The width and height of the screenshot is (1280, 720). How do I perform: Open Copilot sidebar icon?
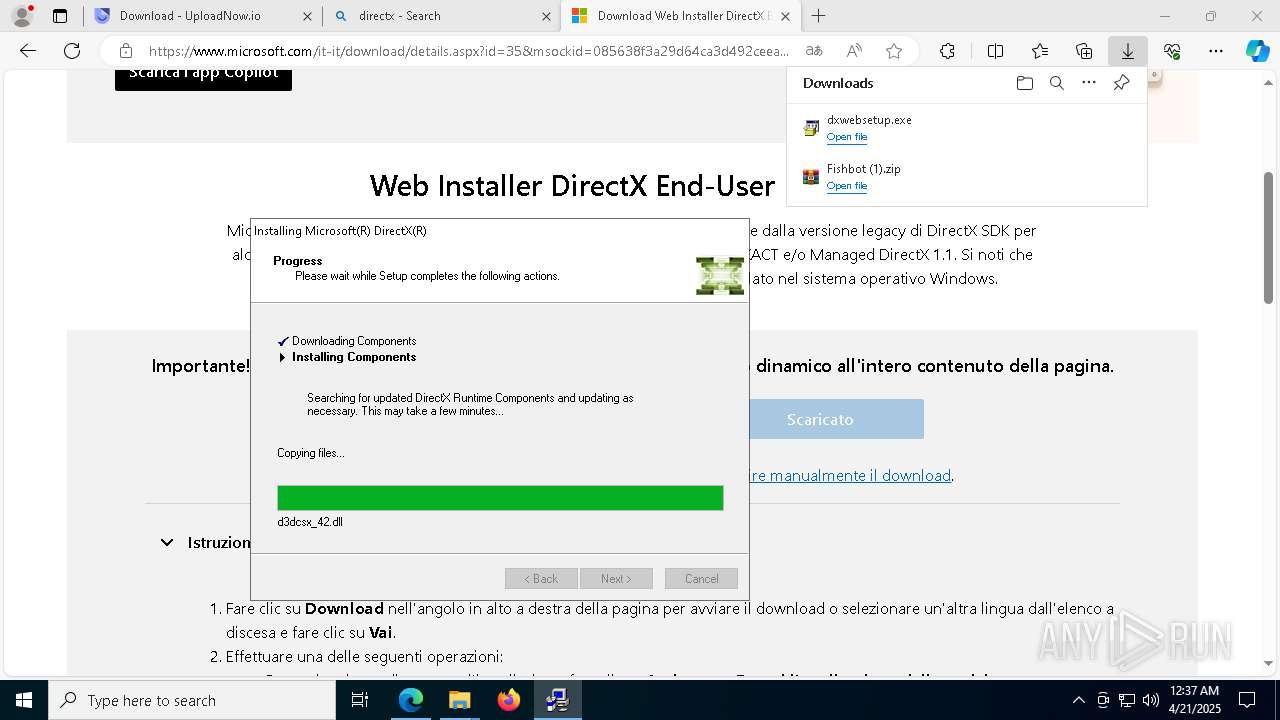1257,51
